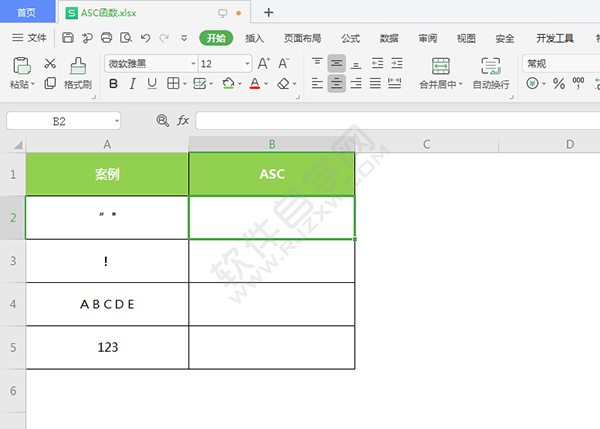Click the Save icon in quick toolbar

pyautogui.click(x=68, y=38)
